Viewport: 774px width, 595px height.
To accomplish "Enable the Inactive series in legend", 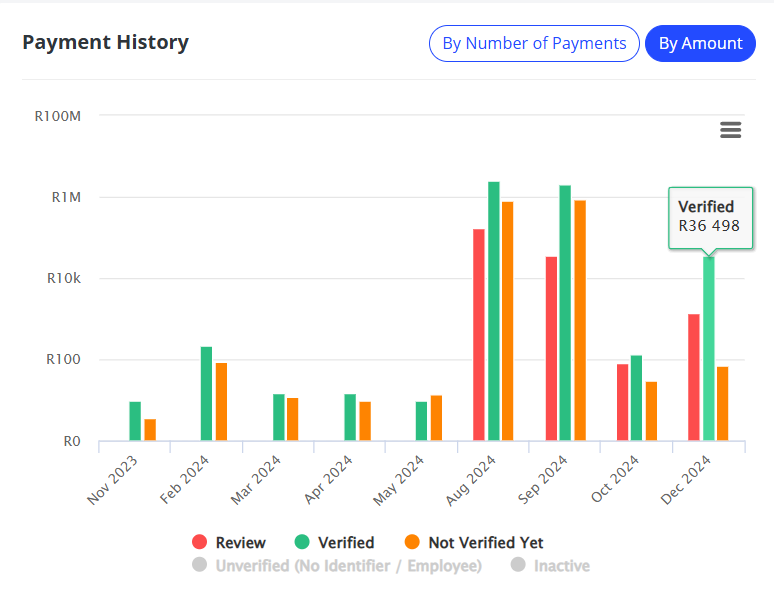I will coord(561,566).
